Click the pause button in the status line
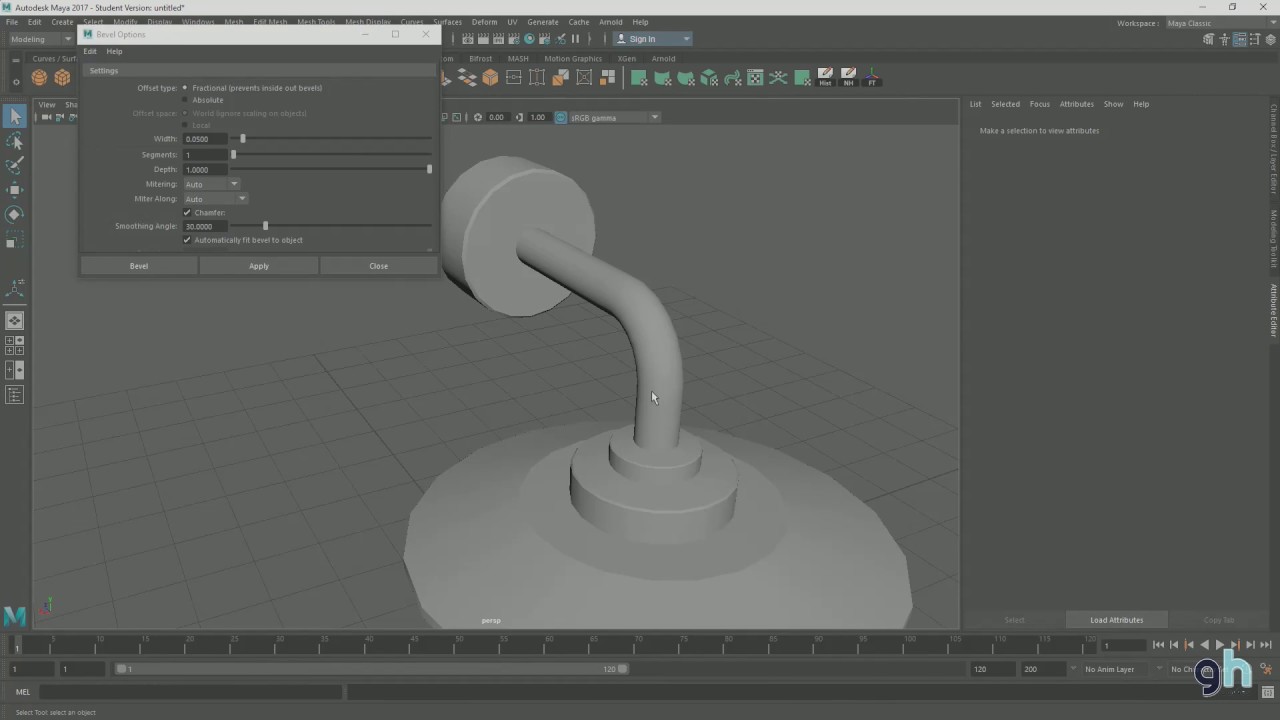Screen dimensions: 1280x720 click(x=575, y=39)
